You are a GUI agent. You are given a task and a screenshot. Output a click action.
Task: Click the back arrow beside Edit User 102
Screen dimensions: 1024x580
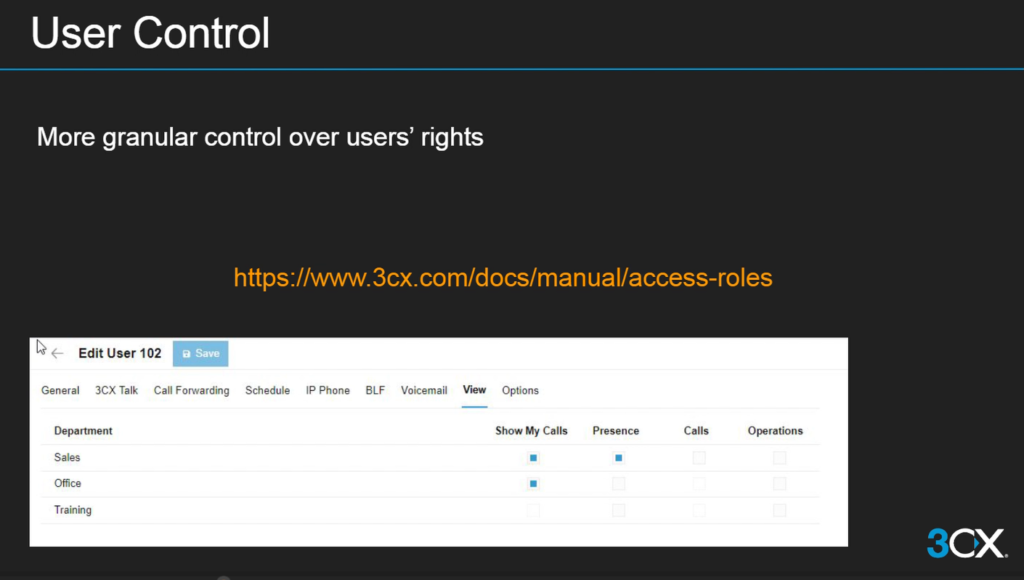(58, 353)
